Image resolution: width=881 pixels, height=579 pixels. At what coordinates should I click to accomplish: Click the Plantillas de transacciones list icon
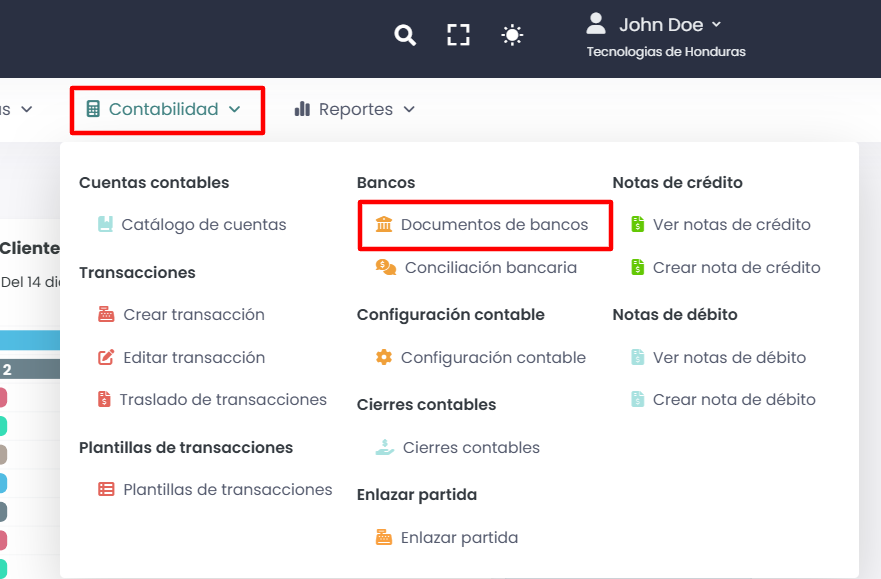[x=106, y=489]
